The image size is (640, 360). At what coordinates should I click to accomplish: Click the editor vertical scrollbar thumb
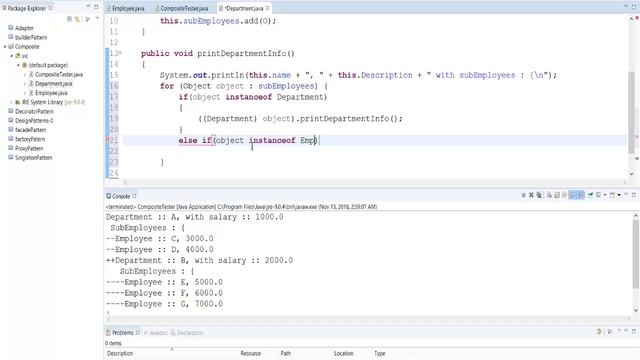click(631, 112)
